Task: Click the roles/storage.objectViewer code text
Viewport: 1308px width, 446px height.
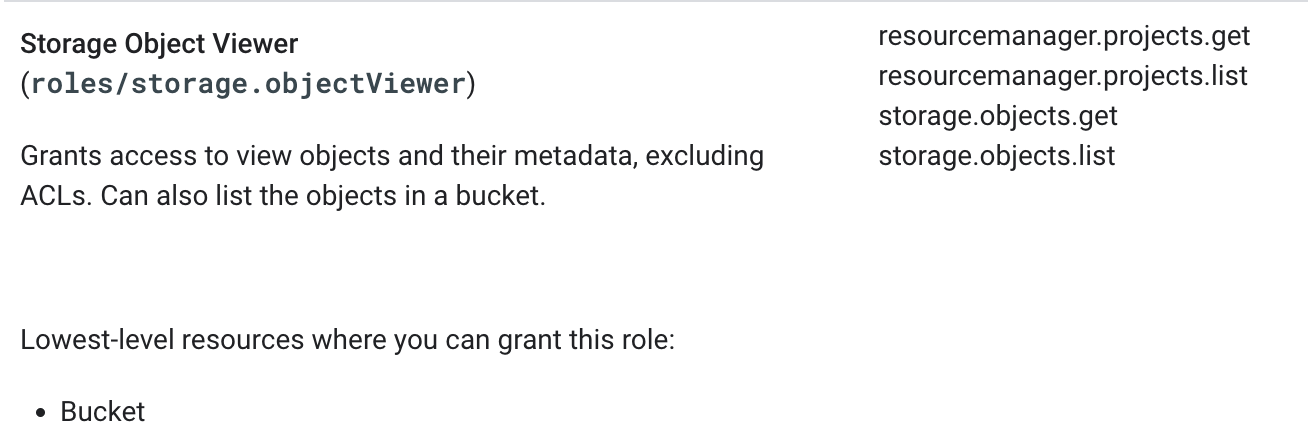Action: coord(248,84)
